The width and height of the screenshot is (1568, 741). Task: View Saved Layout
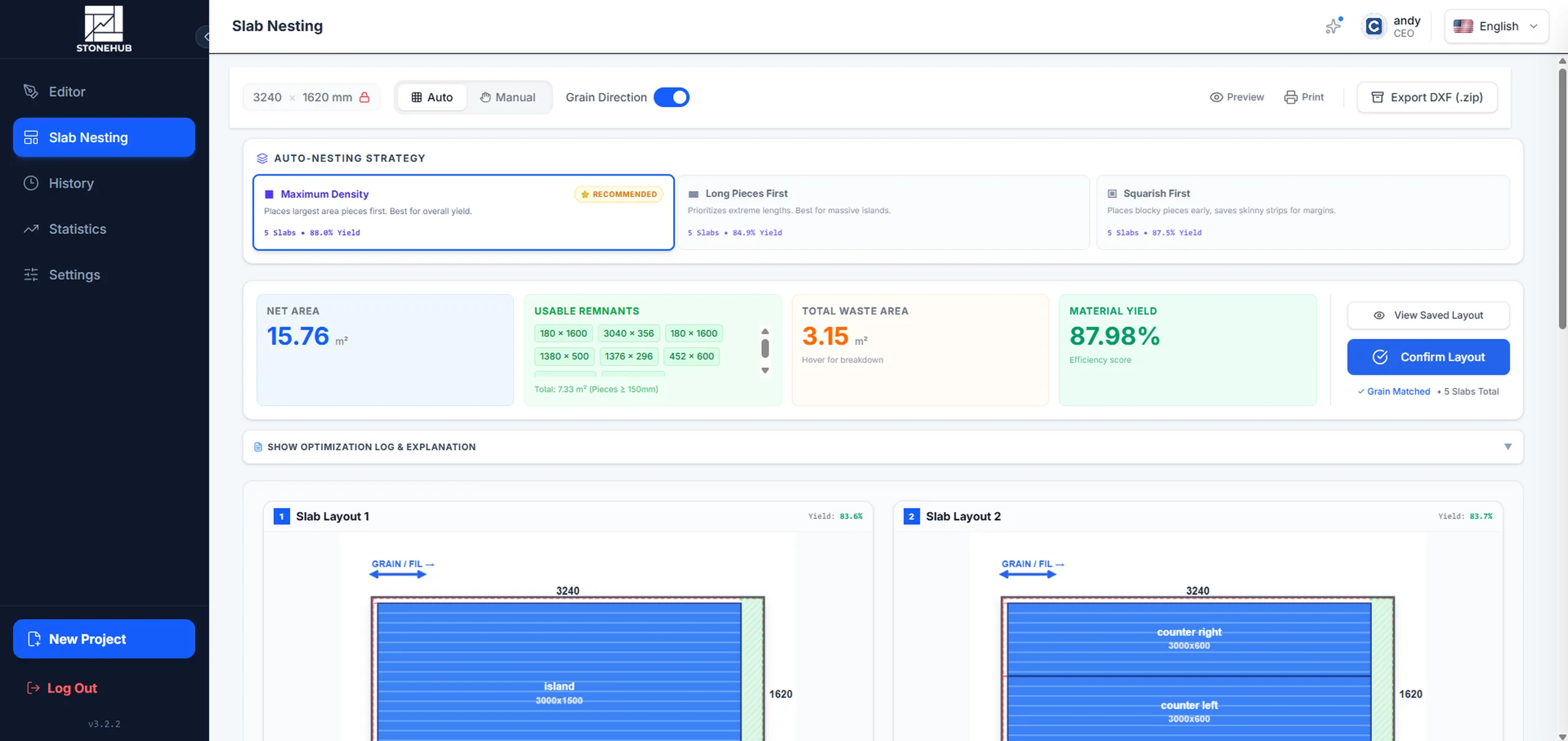click(x=1428, y=315)
